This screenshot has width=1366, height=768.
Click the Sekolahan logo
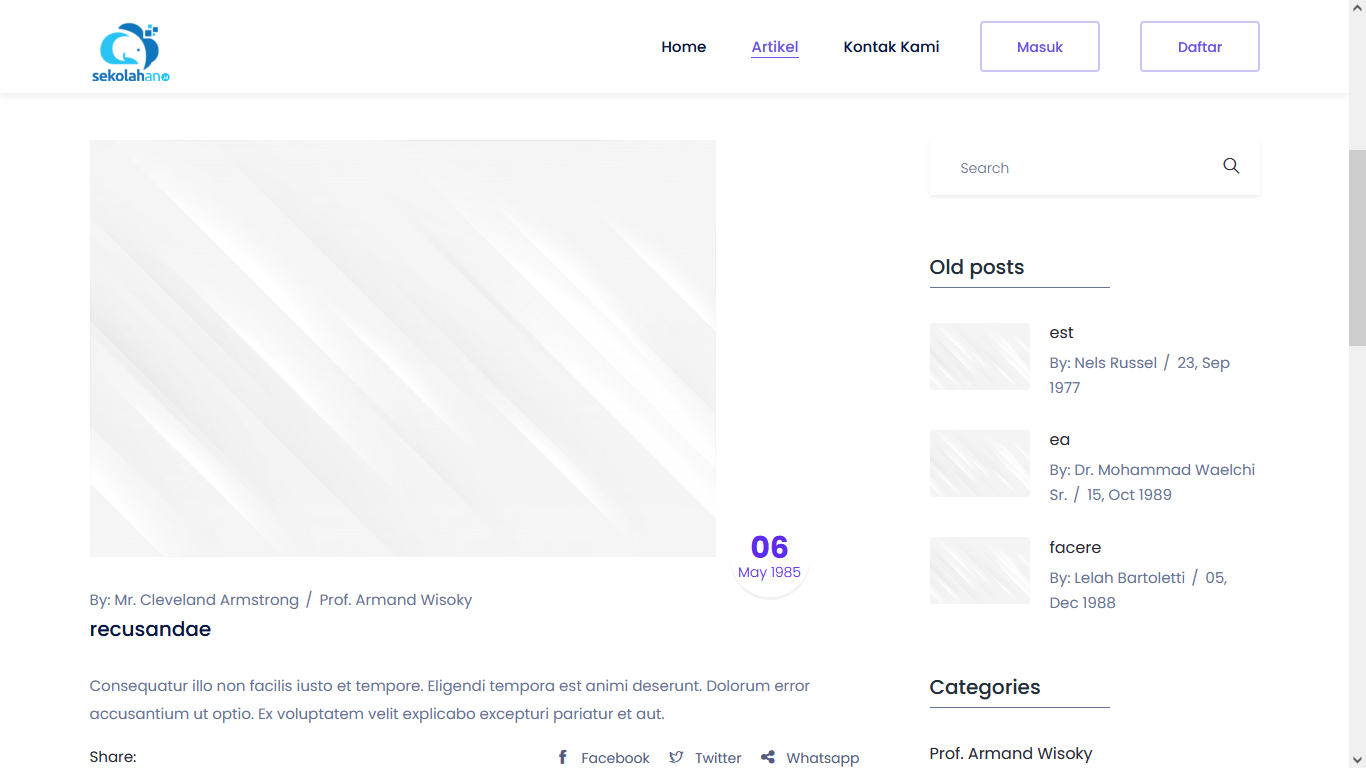tap(131, 53)
